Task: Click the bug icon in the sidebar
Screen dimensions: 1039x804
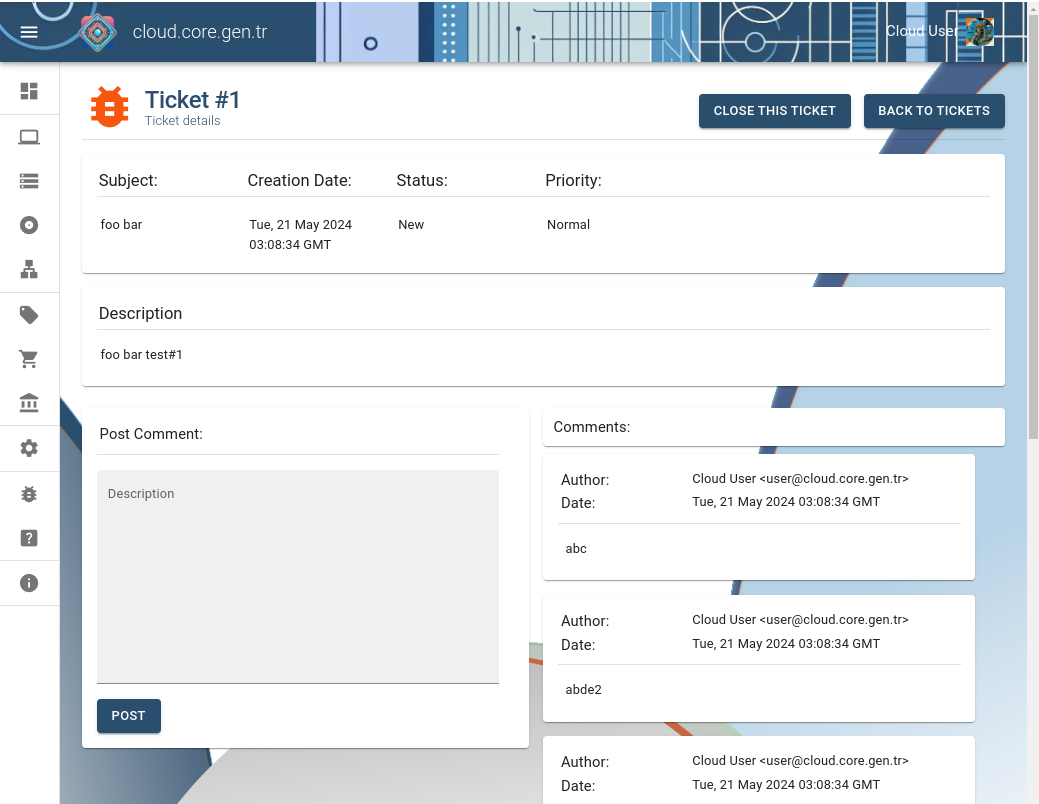Action: pyautogui.click(x=29, y=493)
